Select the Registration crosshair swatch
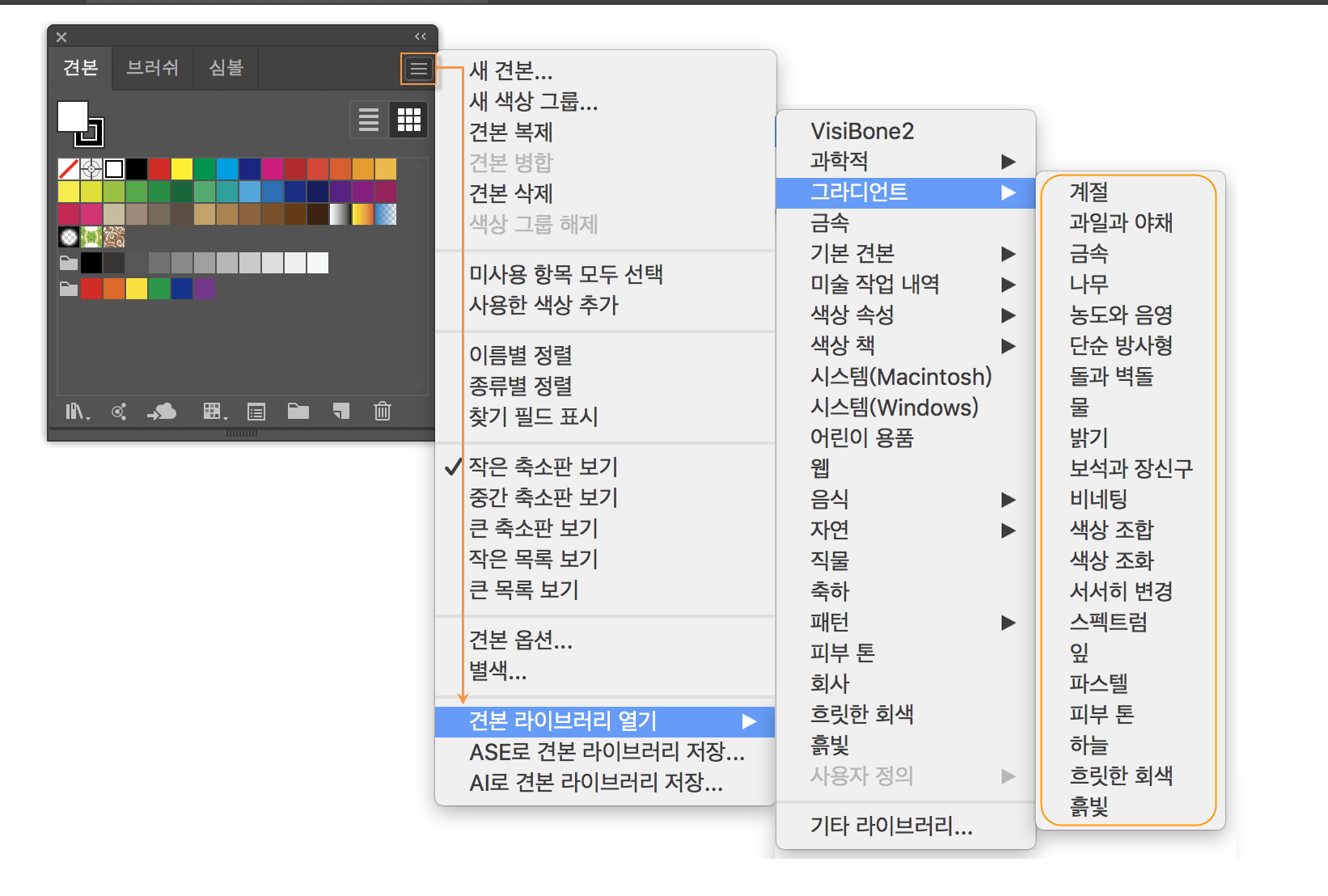This screenshot has width=1328, height=896. click(91, 169)
